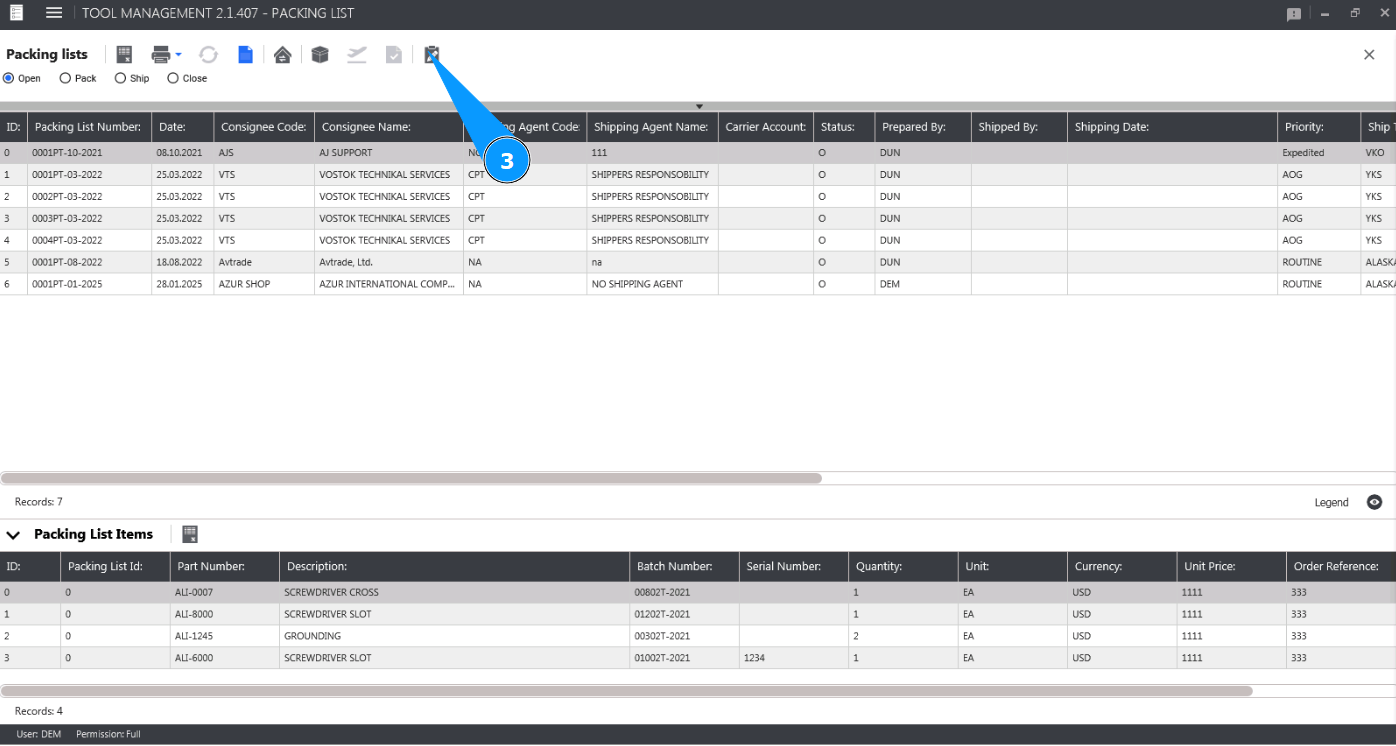Click the warehouse transfer house icon
Viewport: 1396px width, 746px height.
coord(283,55)
